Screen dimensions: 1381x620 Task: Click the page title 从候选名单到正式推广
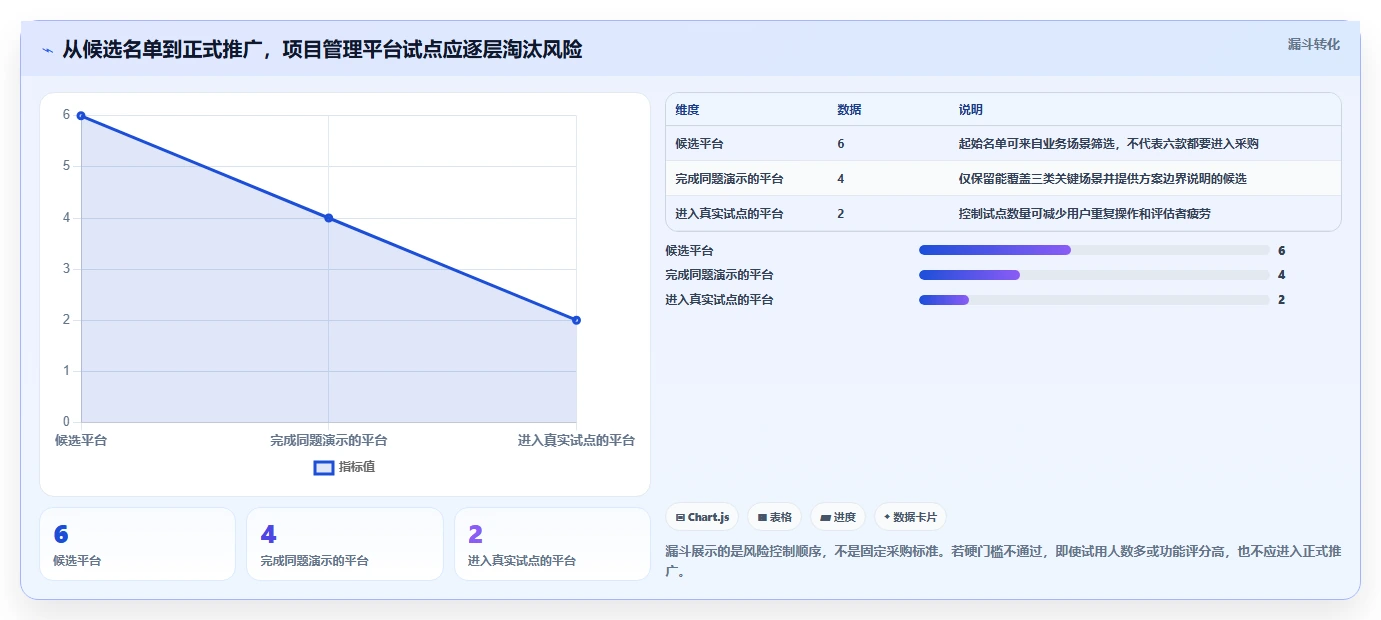tap(322, 50)
